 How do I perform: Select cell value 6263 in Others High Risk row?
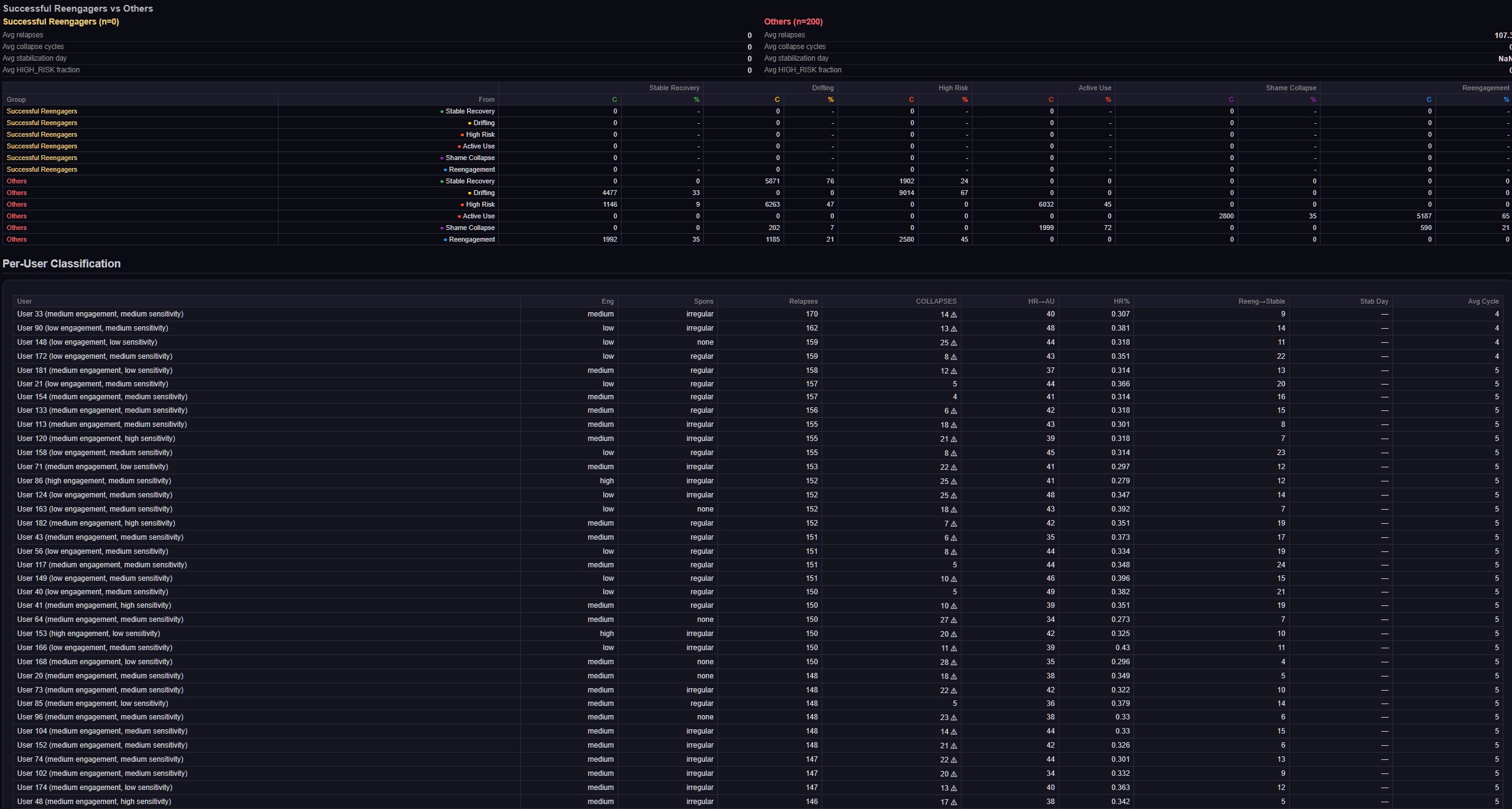[772, 204]
